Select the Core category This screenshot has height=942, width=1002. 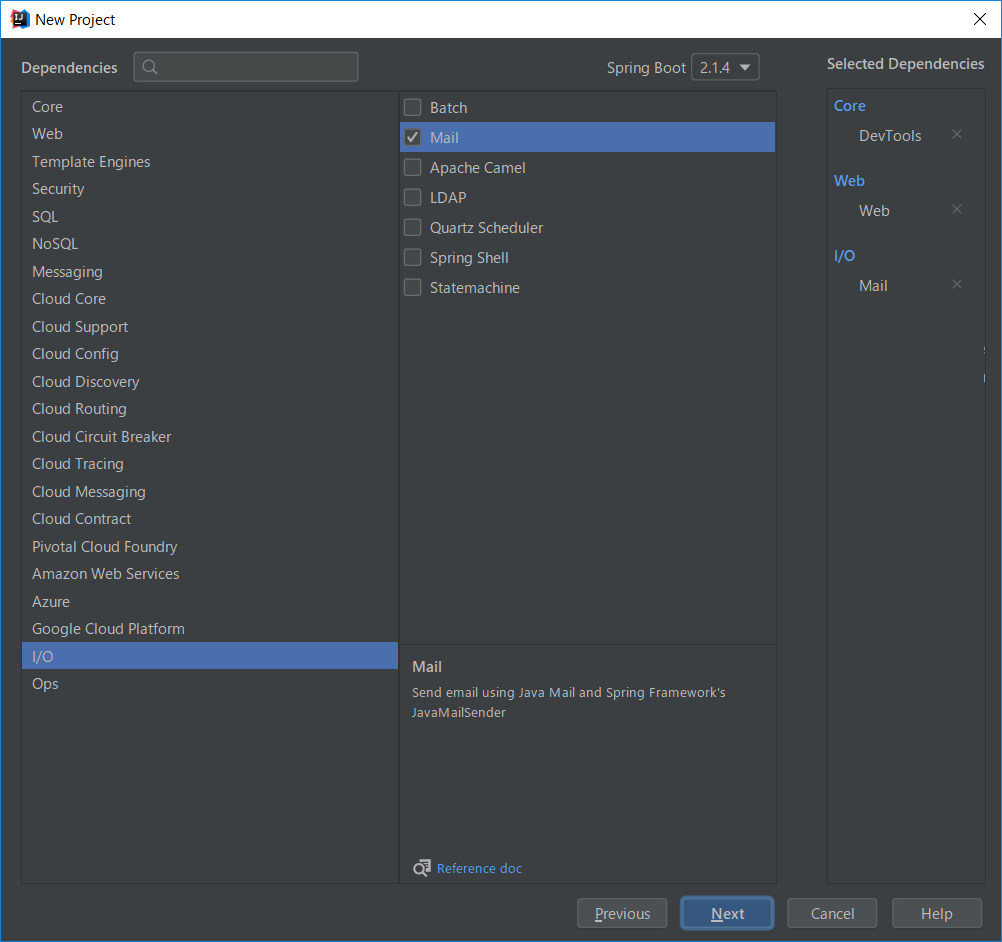210,107
